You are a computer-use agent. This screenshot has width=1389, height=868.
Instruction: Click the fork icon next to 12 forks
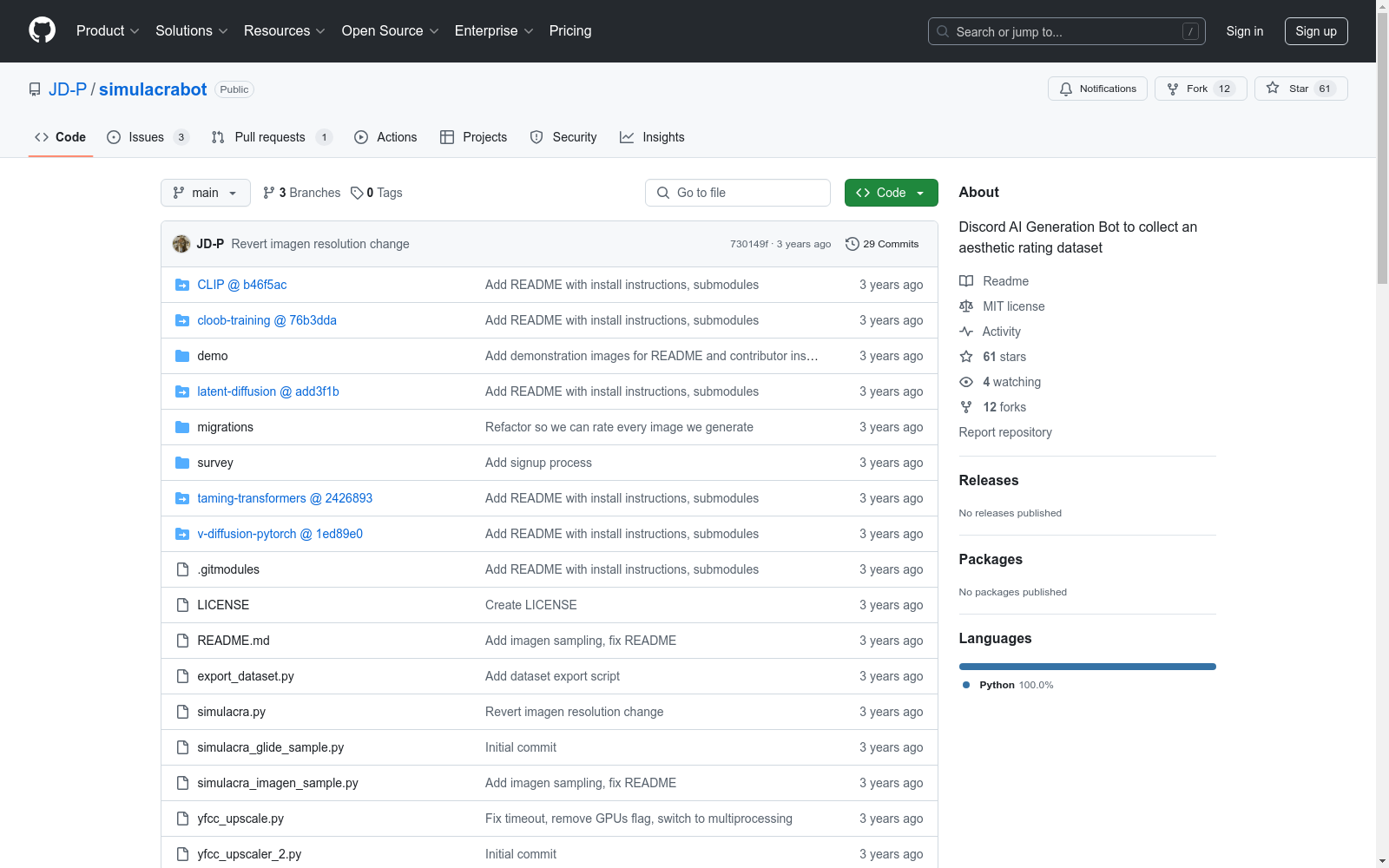coord(966,407)
